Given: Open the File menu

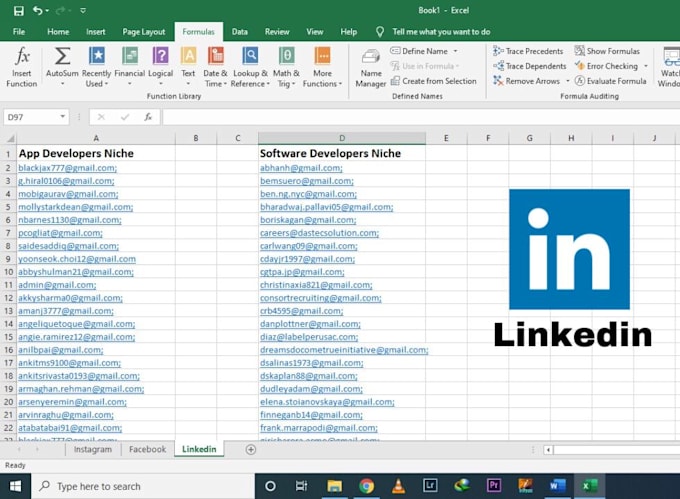Looking at the screenshot, I should 19,32.
